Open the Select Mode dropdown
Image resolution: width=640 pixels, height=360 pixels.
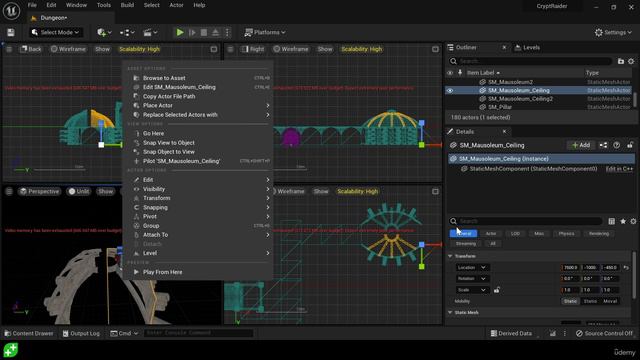[x=55, y=32]
